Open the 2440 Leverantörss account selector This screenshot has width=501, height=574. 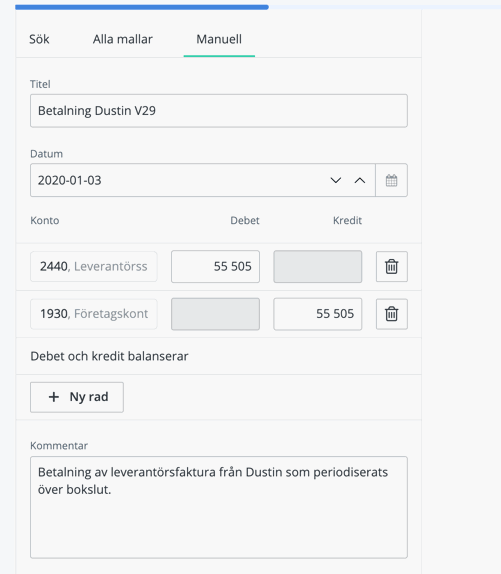[x=94, y=266]
